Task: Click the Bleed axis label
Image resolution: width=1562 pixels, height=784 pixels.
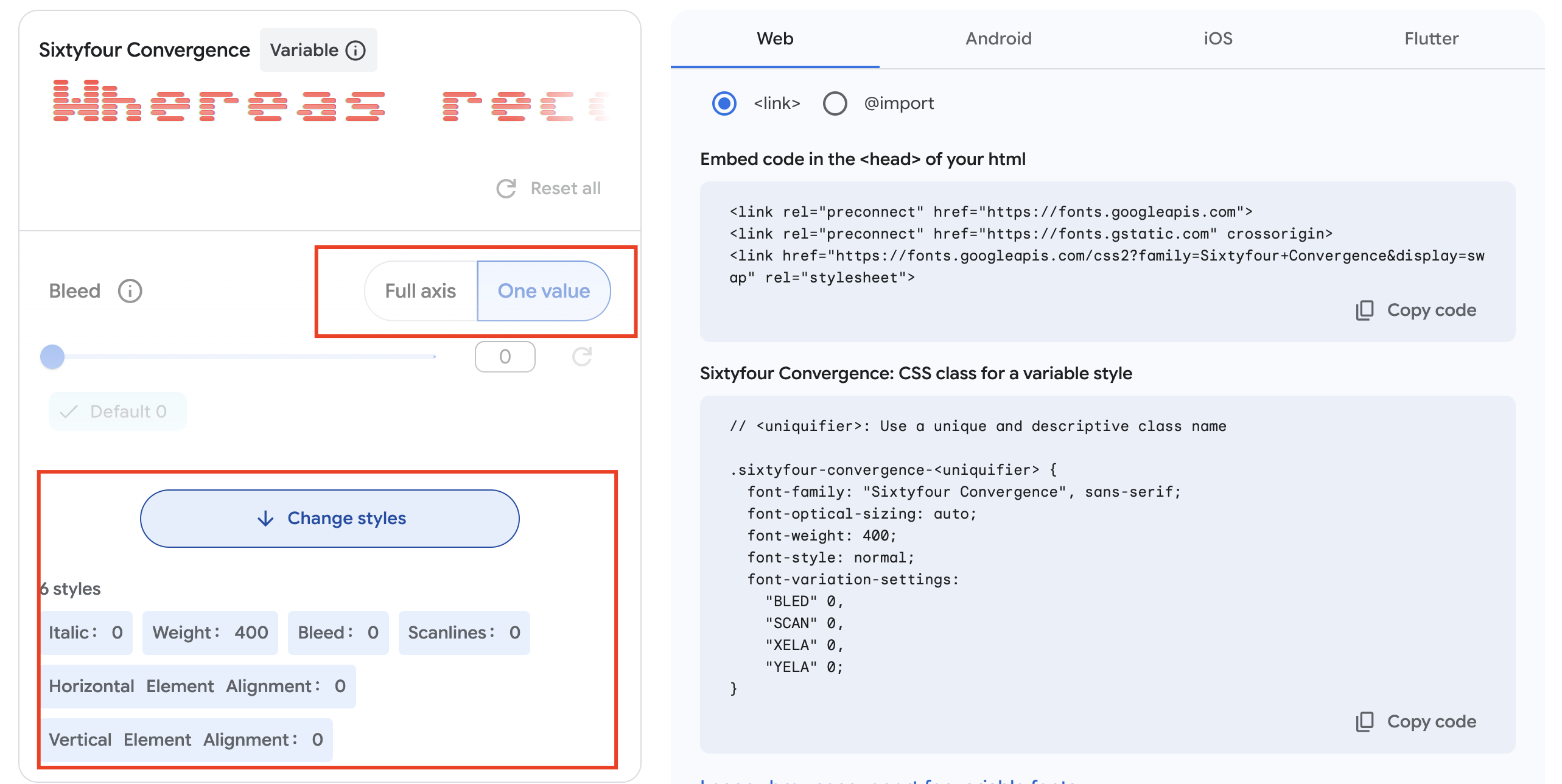Action: (x=74, y=291)
